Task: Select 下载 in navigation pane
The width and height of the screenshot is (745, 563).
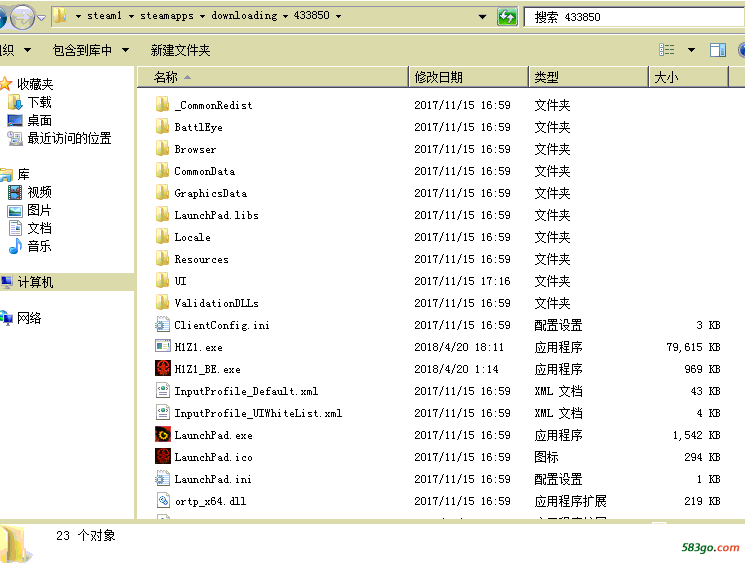Action: pos(39,102)
